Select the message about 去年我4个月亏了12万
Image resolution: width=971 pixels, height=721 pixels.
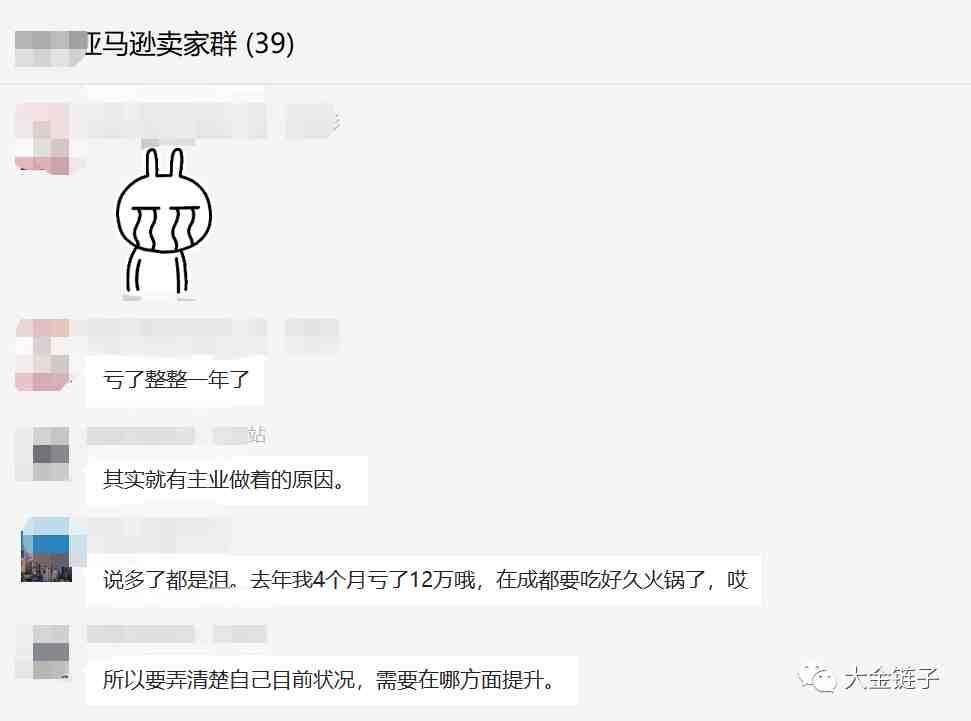click(424, 580)
